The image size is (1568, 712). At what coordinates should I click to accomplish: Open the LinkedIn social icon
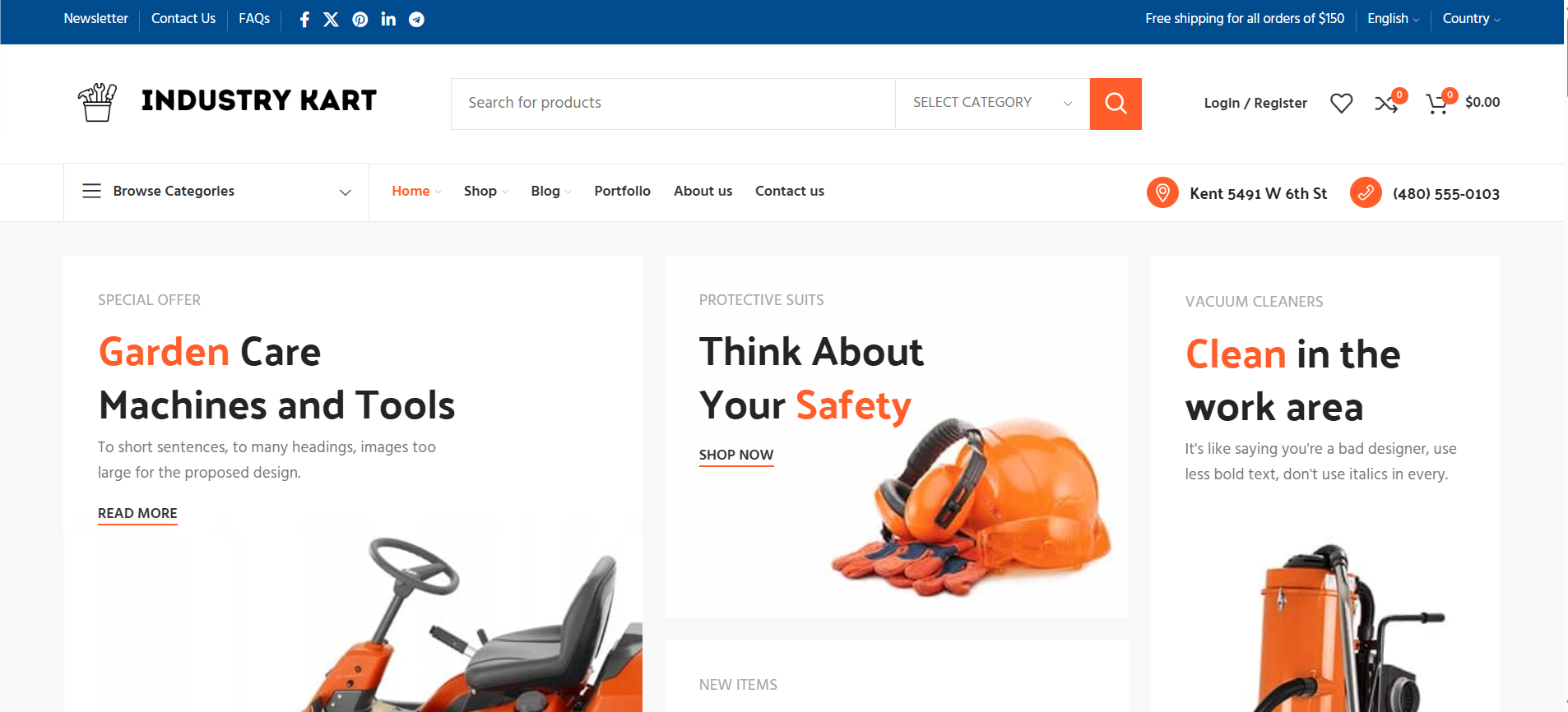click(x=388, y=19)
